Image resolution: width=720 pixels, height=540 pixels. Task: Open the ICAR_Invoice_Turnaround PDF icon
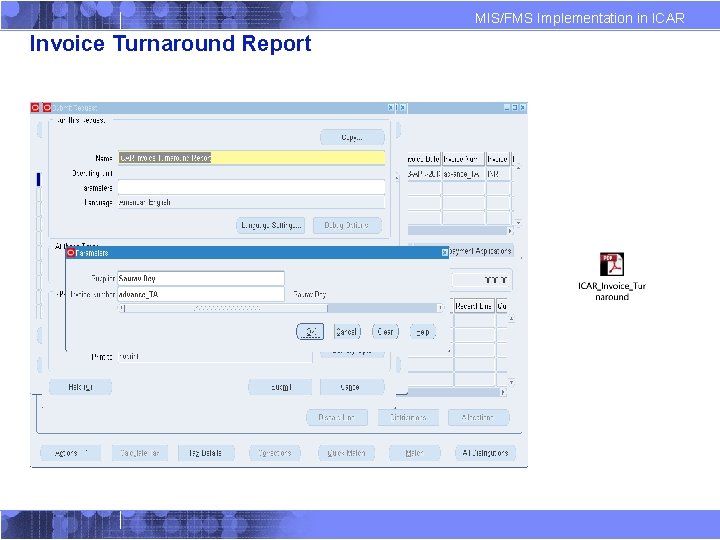click(x=612, y=264)
